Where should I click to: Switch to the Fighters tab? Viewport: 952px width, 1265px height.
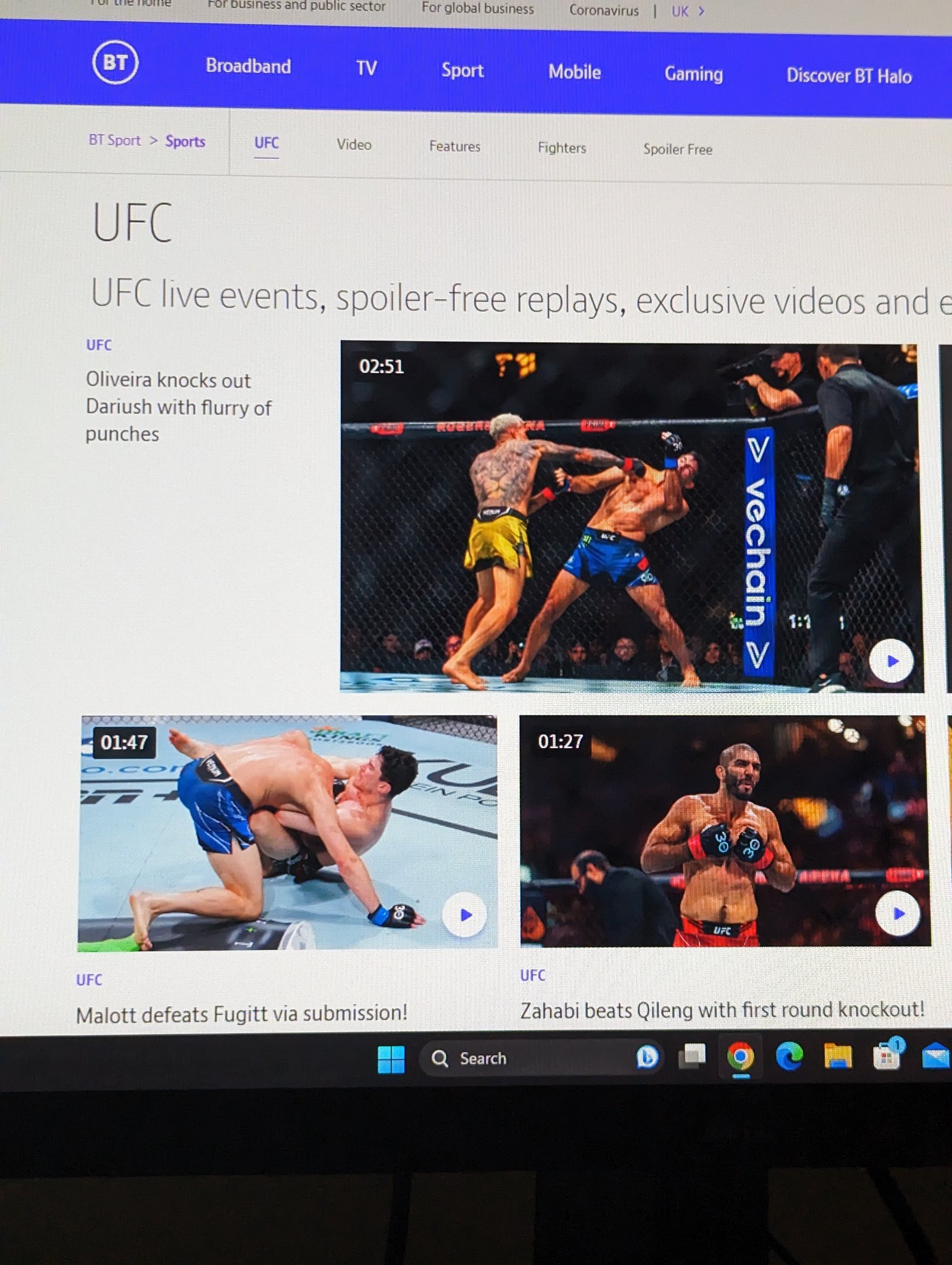tap(562, 148)
